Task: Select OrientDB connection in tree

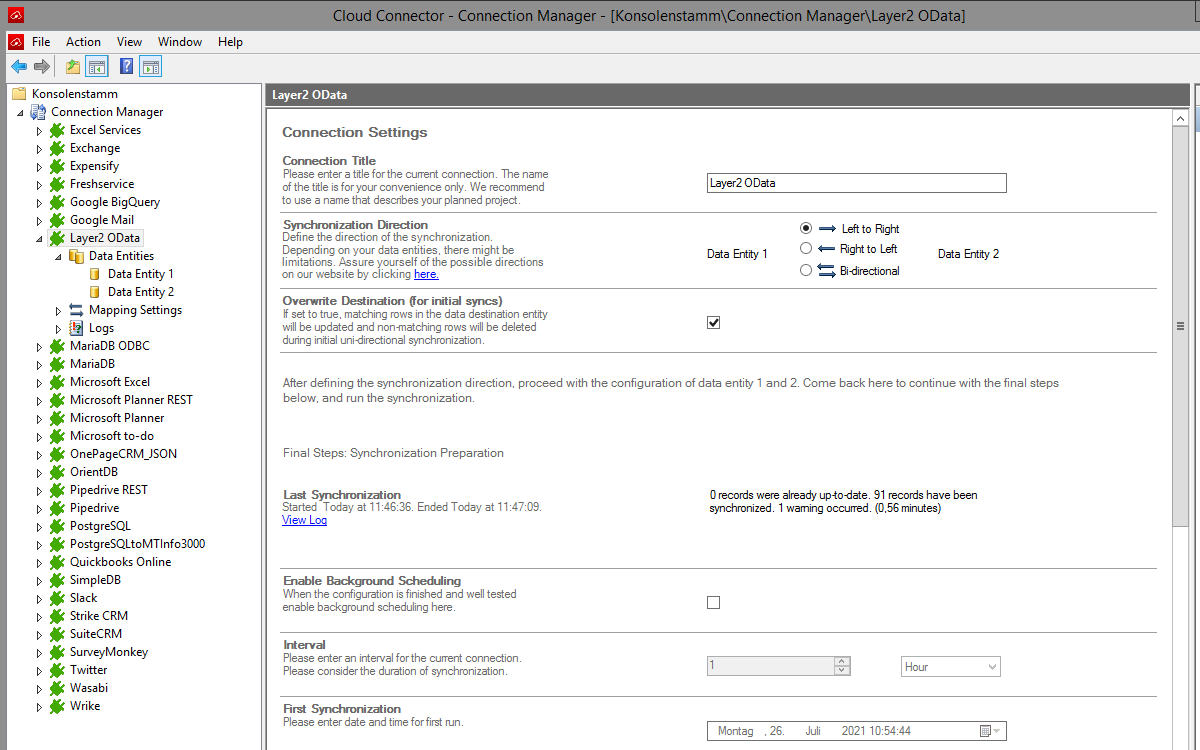Action: [94, 472]
